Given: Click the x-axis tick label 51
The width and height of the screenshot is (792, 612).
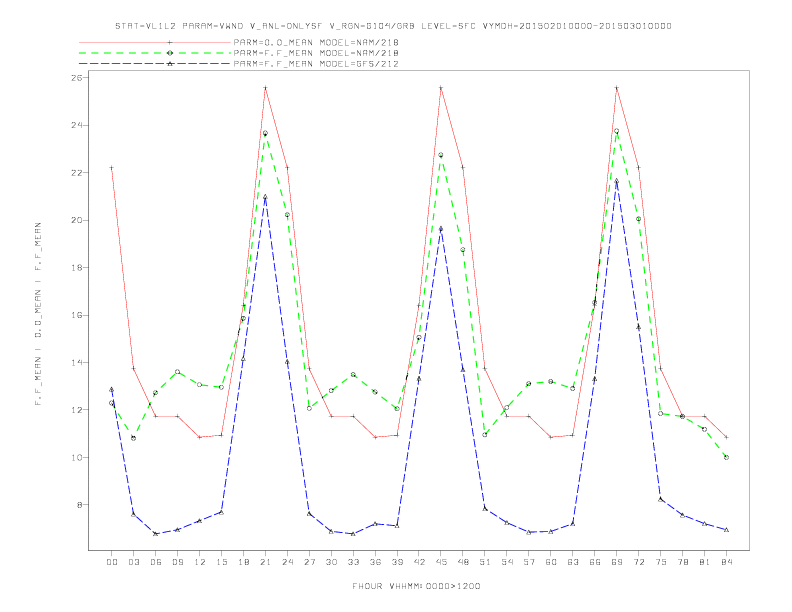Looking at the screenshot, I should [x=485, y=562].
